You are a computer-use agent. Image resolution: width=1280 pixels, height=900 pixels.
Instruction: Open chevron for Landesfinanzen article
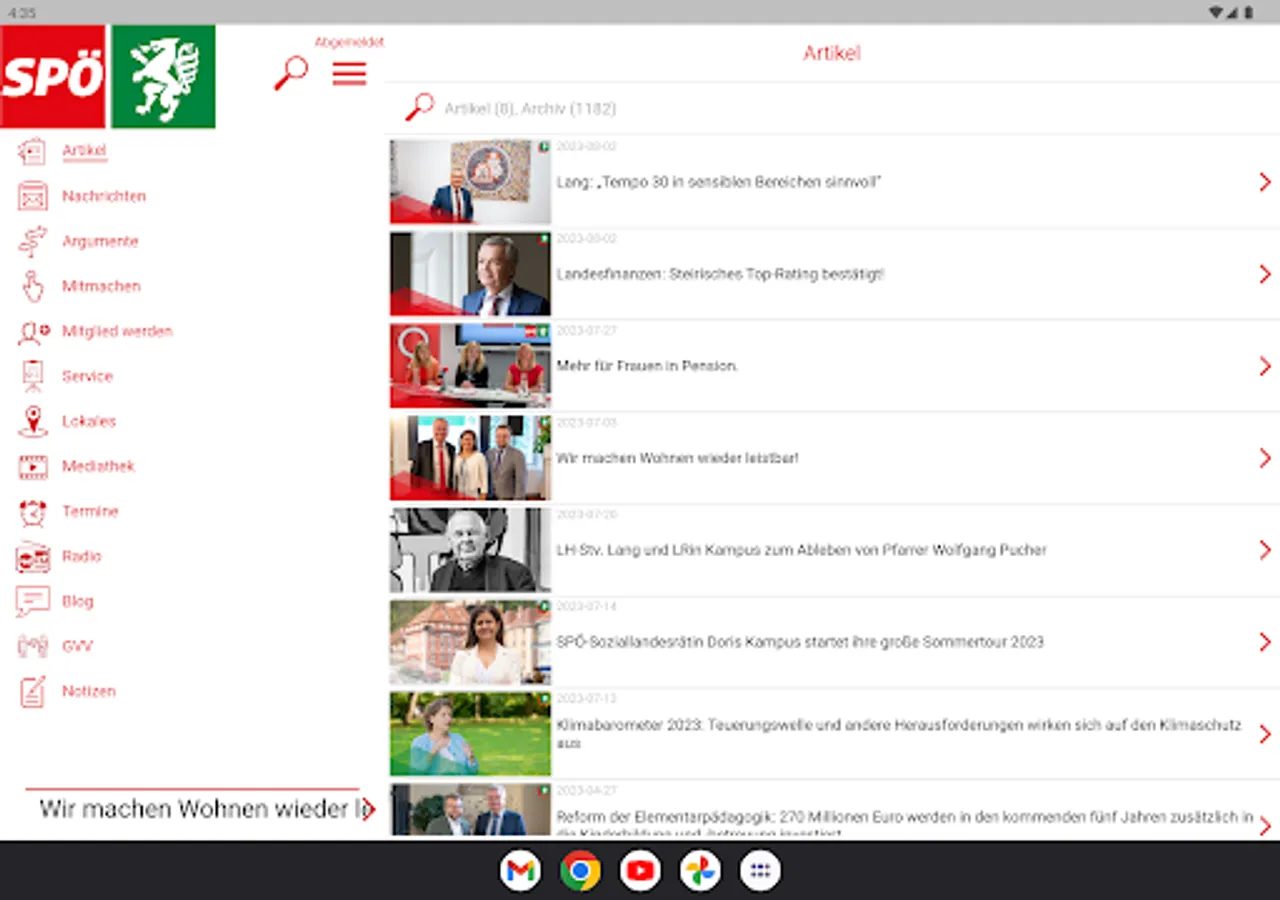coord(1264,274)
